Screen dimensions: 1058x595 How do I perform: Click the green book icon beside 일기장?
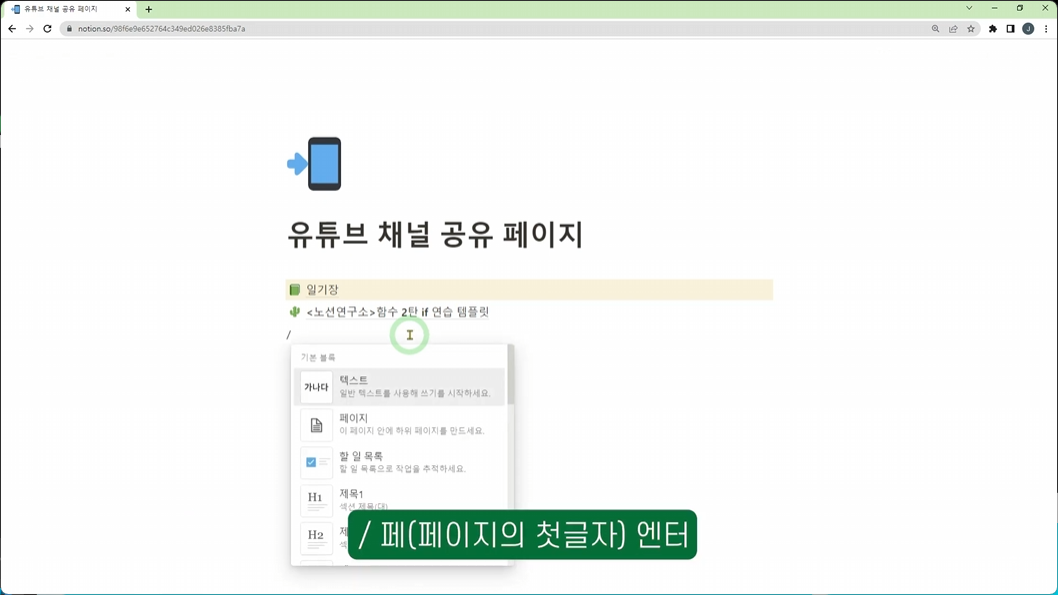point(295,289)
